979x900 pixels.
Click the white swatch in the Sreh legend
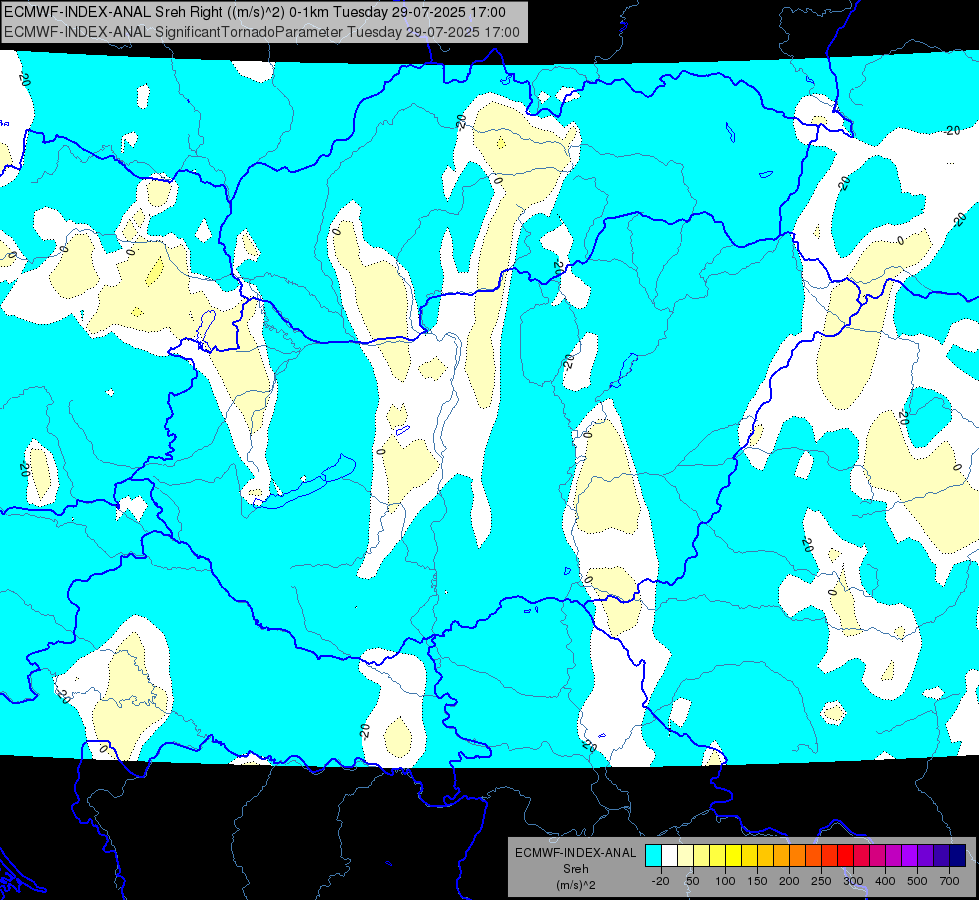coord(669,855)
